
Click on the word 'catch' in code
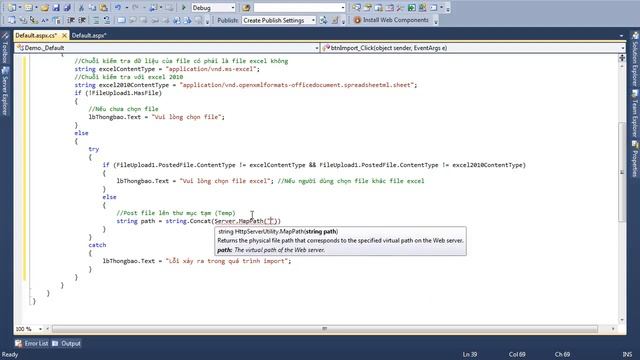click(x=97, y=245)
